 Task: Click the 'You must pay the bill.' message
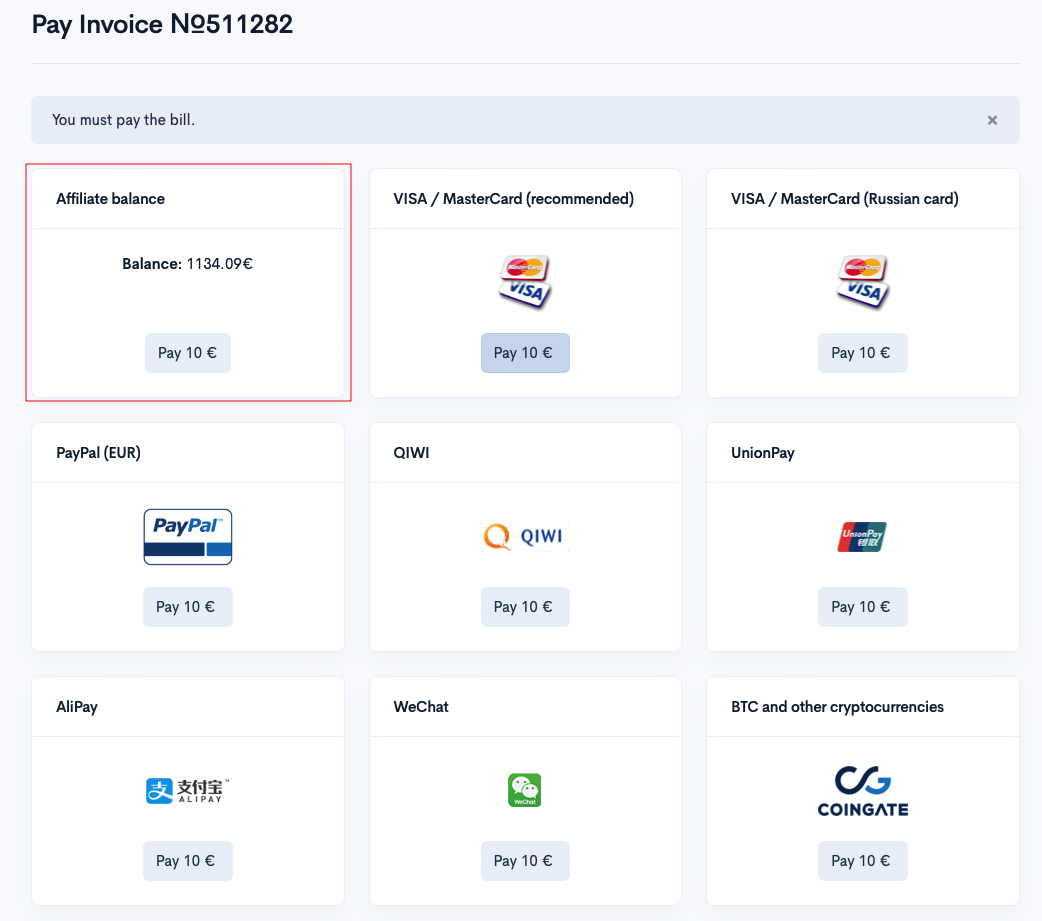[x=124, y=120]
